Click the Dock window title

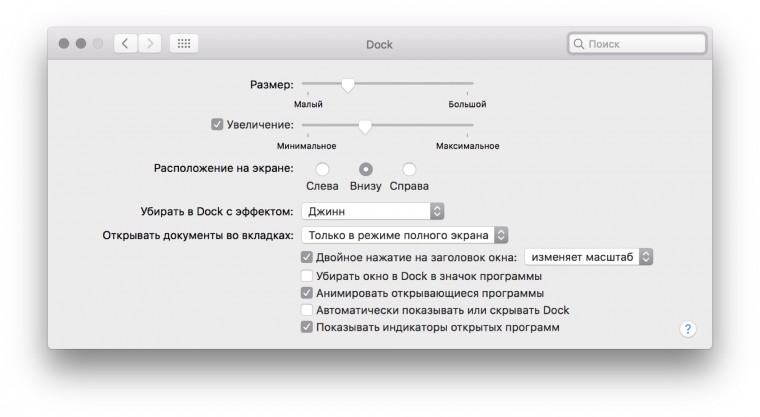pyautogui.click(x=379, y=45)
